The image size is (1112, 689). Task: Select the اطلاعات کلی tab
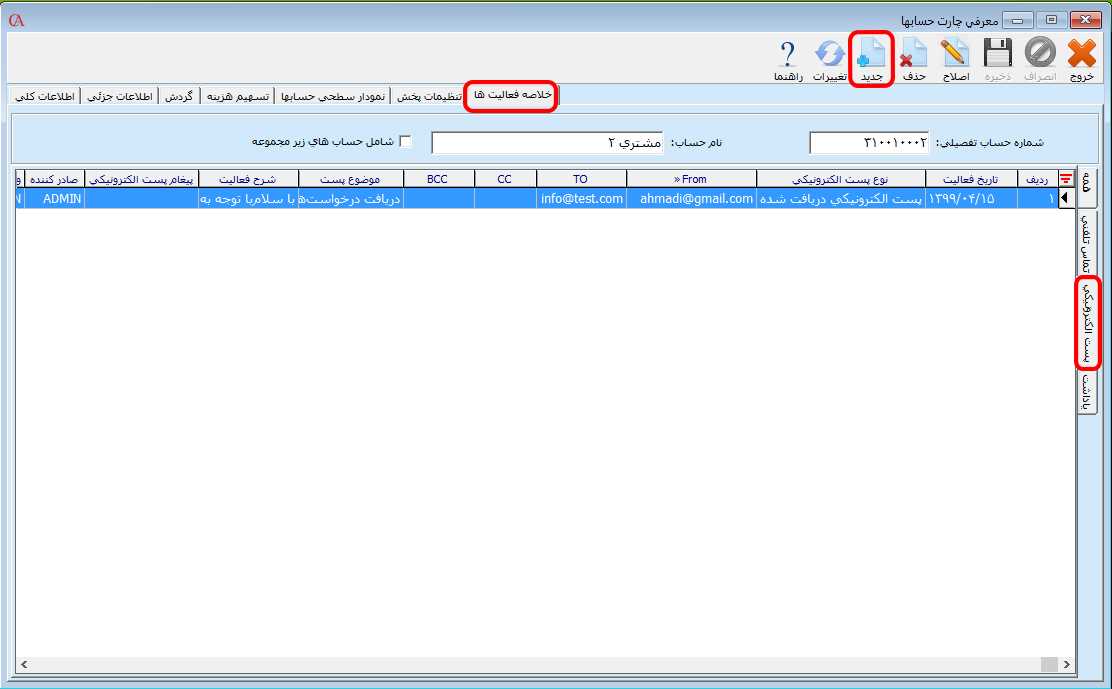pos(42,96)
